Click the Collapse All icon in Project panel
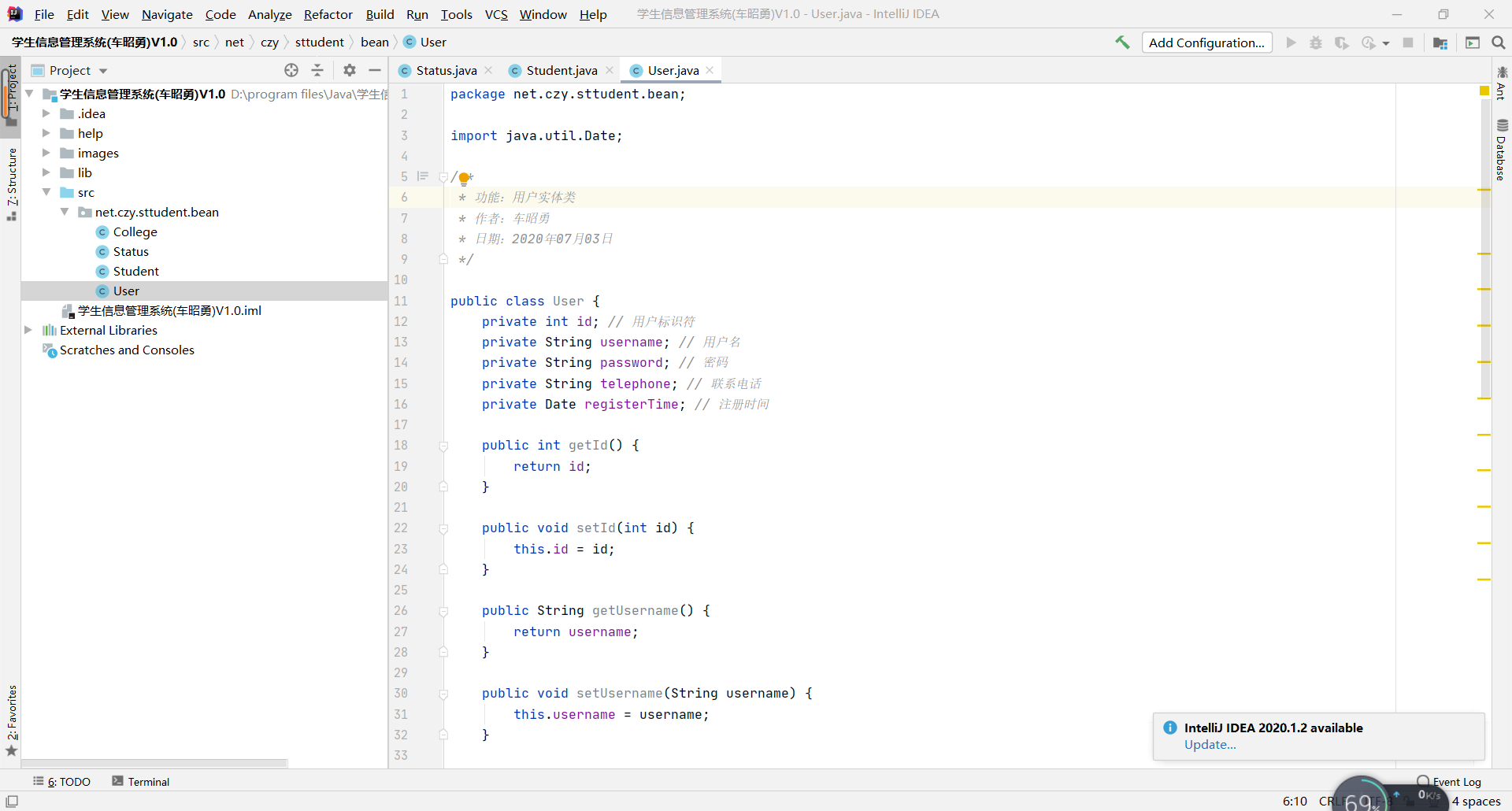This screenshot has height=811, width=1512. point(317,70)
